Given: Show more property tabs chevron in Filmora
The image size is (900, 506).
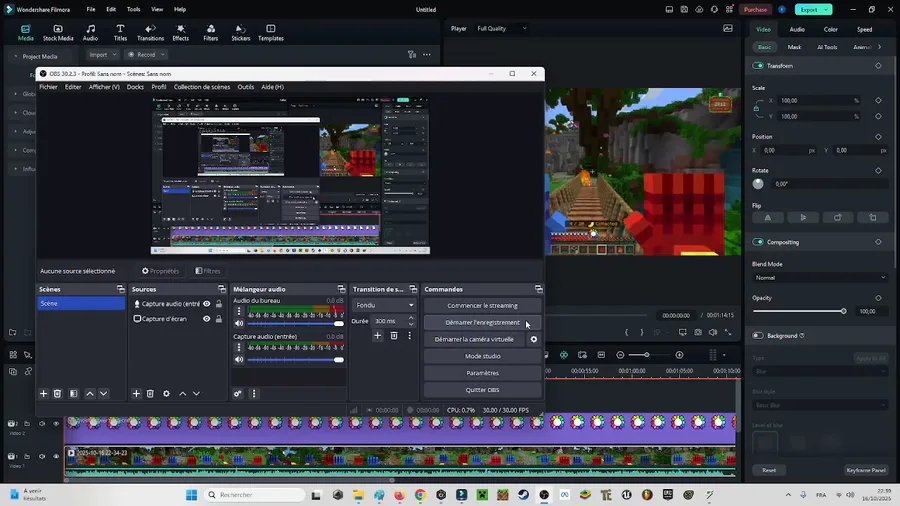Looking at the screenshot, I should [880, 47].
